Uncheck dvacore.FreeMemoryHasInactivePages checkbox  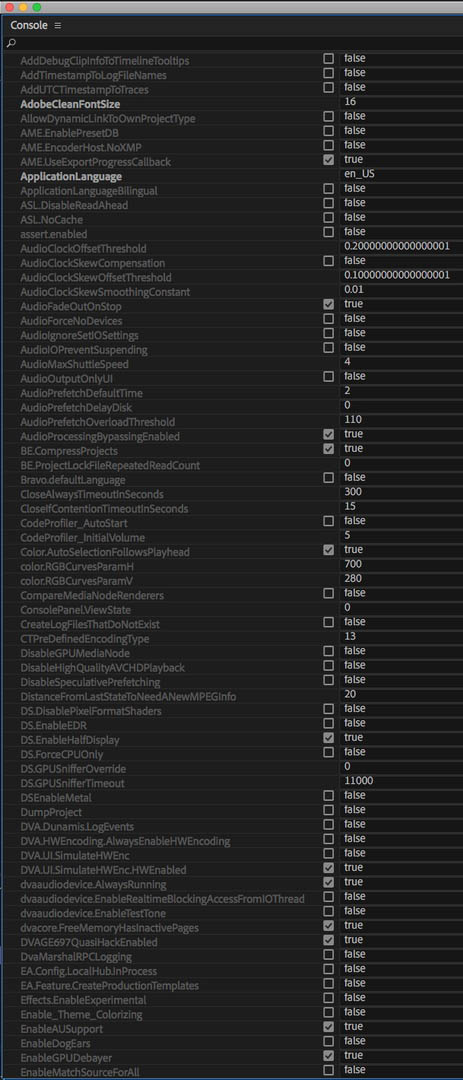(x=329, y=926)
